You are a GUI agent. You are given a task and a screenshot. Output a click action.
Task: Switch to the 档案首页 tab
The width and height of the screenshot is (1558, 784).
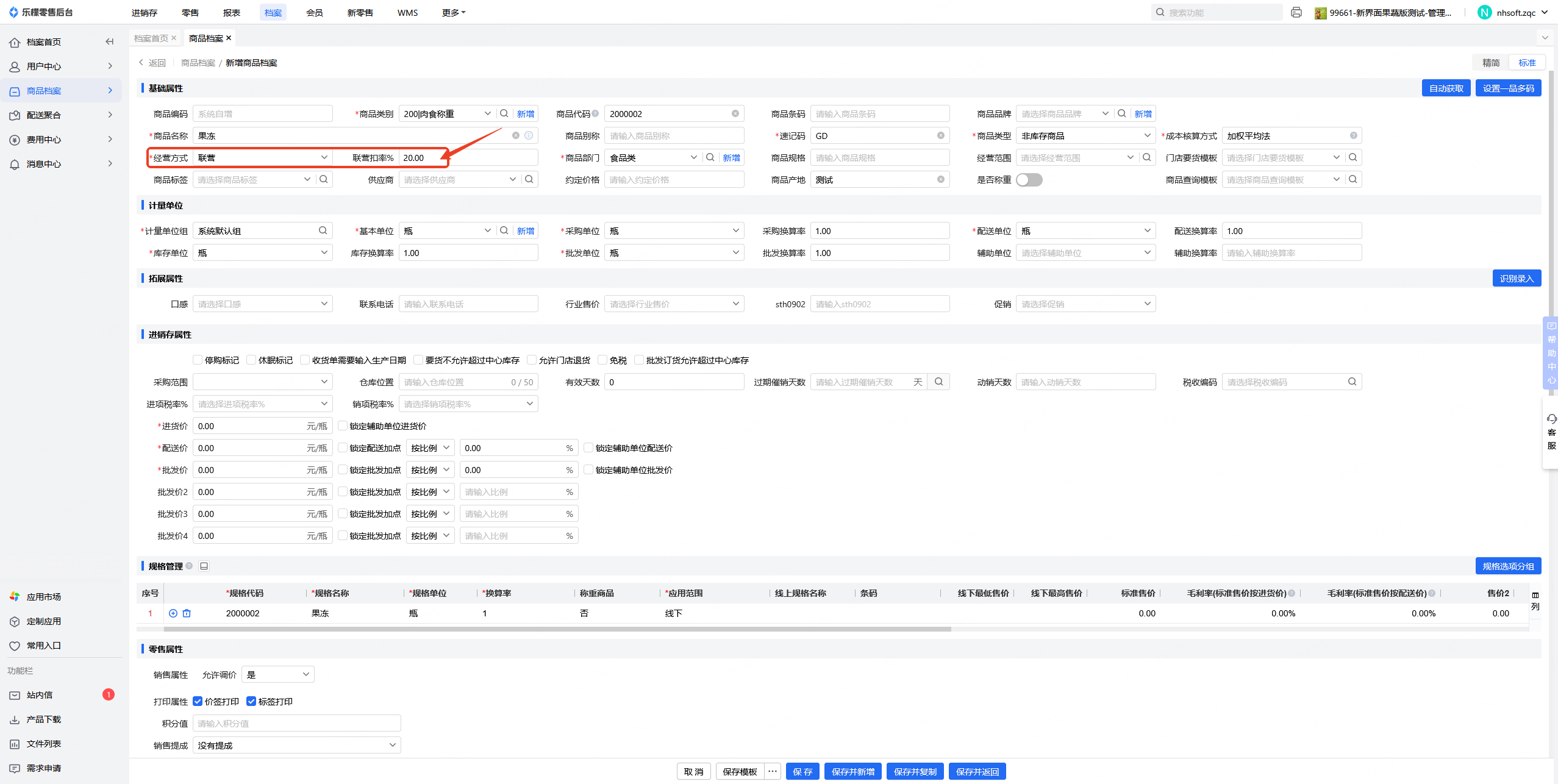[x=151, y=38]
